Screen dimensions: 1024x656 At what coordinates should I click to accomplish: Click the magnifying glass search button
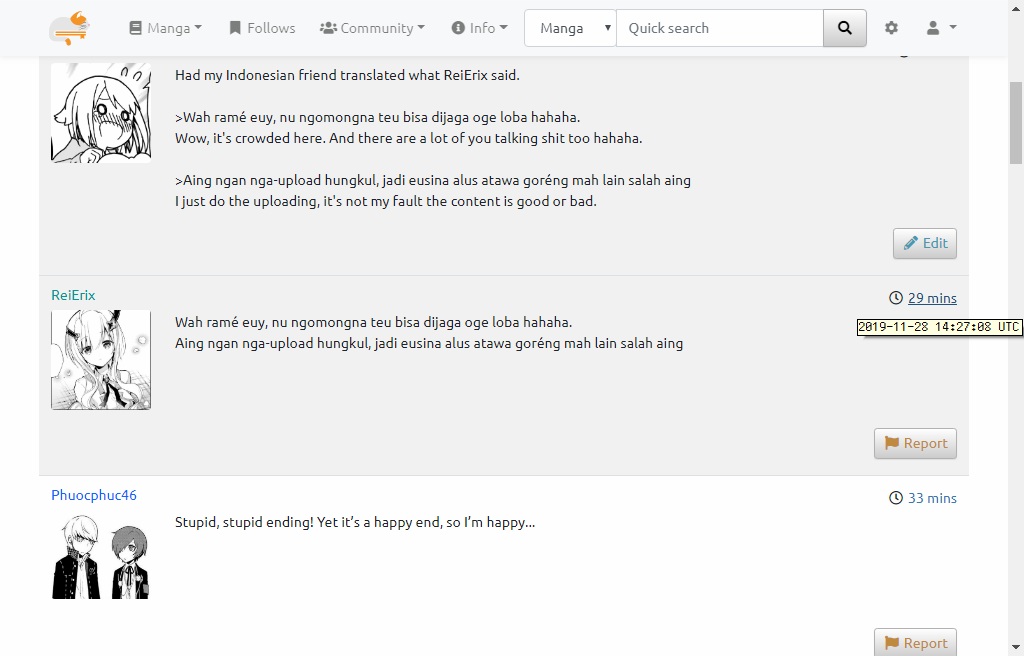pyautogui.click(x=845, y=28)
